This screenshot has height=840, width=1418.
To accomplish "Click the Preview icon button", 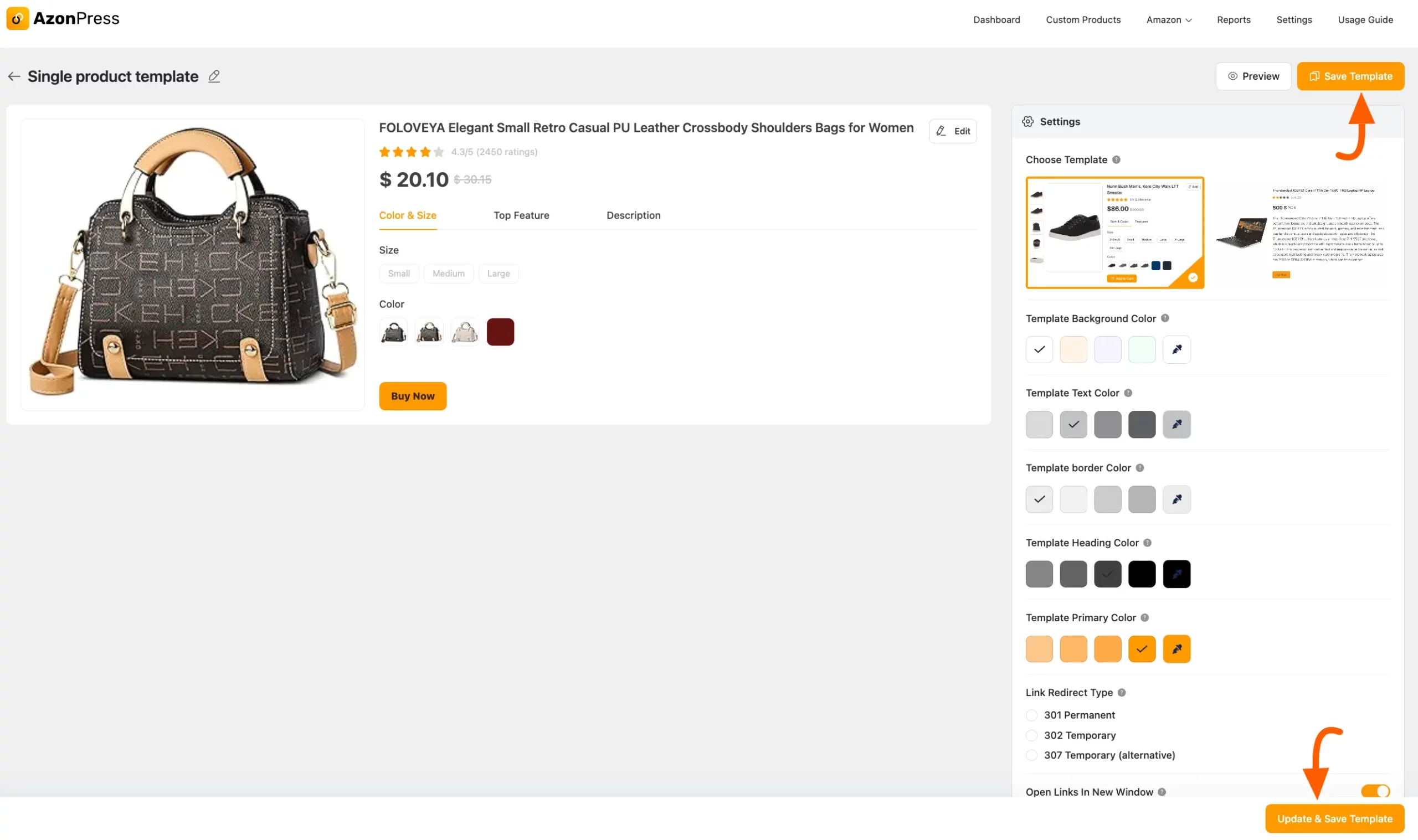I will pos(1233,76).
